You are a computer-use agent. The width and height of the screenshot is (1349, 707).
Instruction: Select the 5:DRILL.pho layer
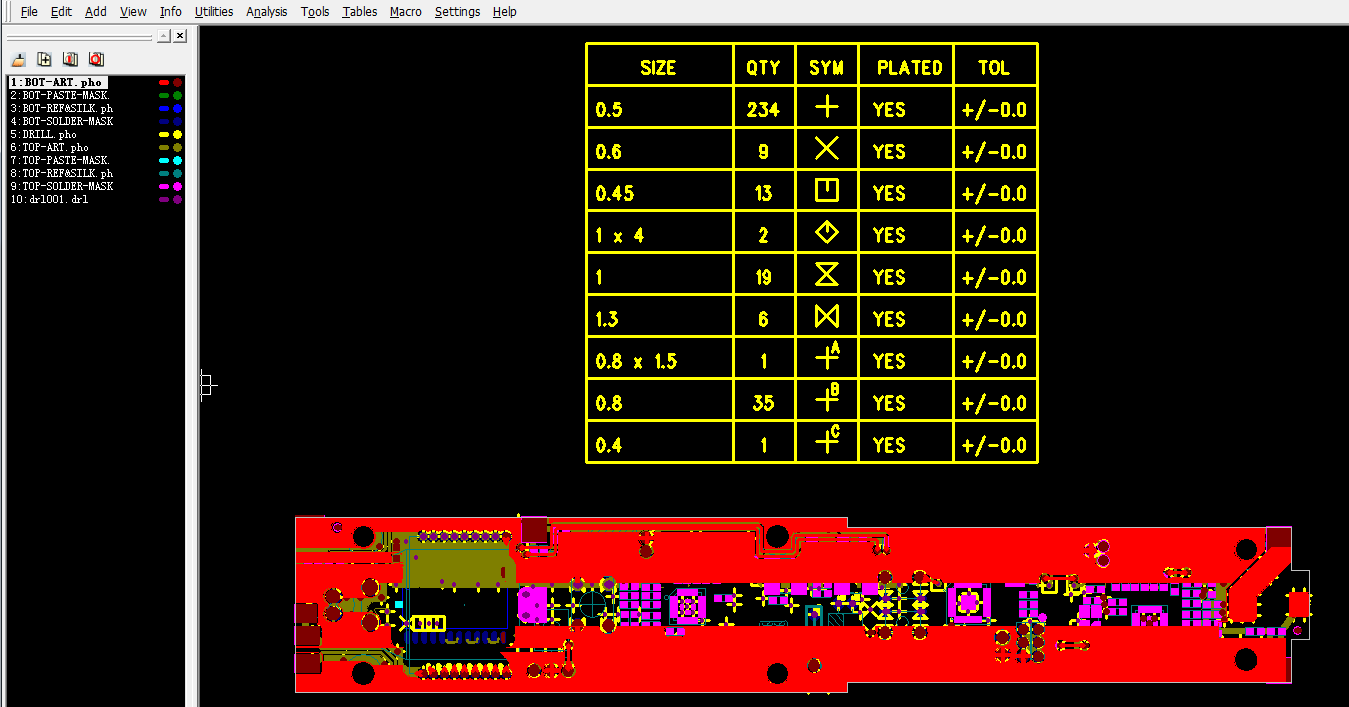pyautogui.click(x=43, y=134)
